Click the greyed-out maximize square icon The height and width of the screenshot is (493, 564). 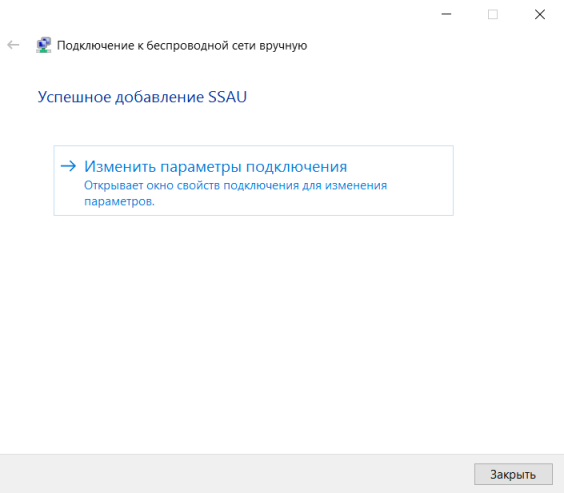[x=493, y=14]
